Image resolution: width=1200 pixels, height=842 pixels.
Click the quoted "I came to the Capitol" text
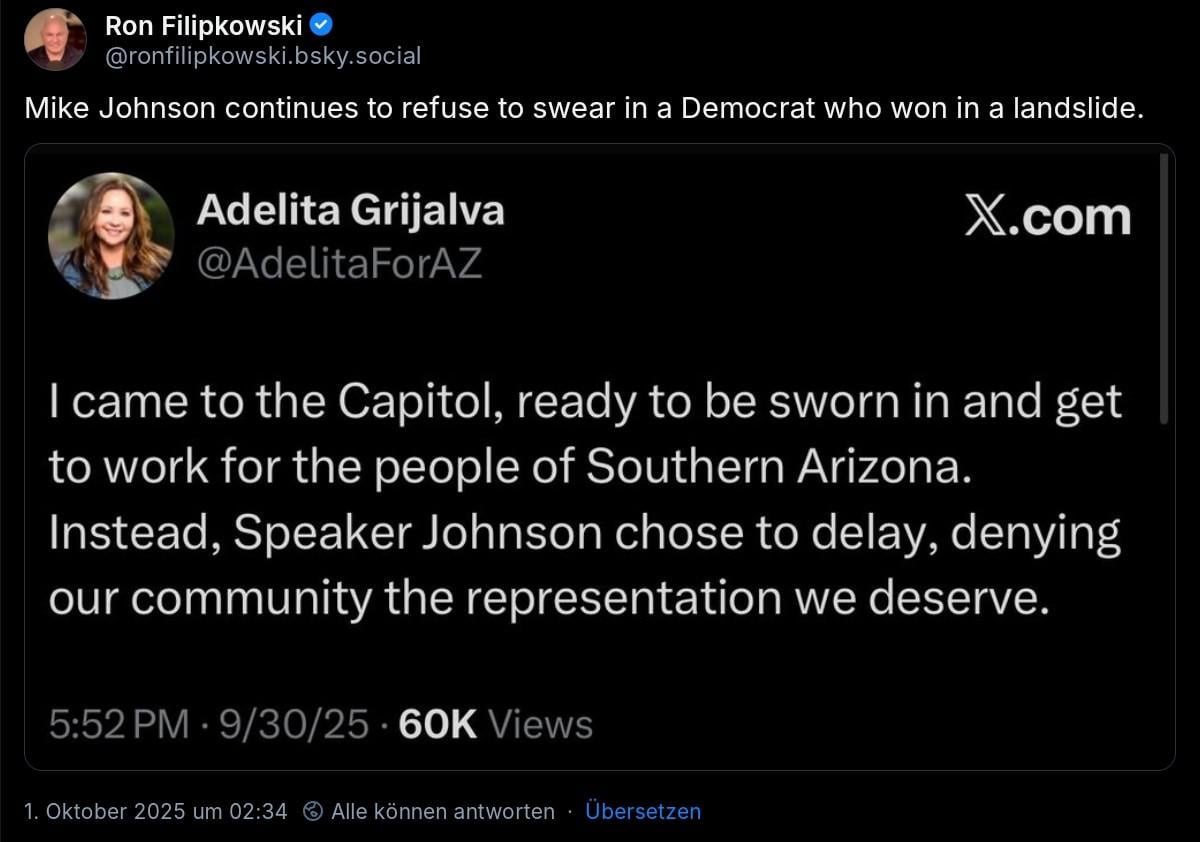(x=585, y=403)
